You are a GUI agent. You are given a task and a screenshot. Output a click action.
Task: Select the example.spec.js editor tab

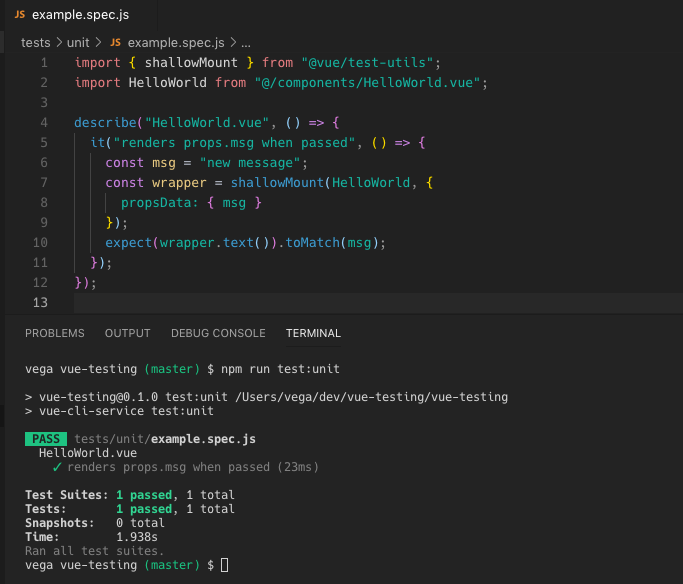coord(71,16)
